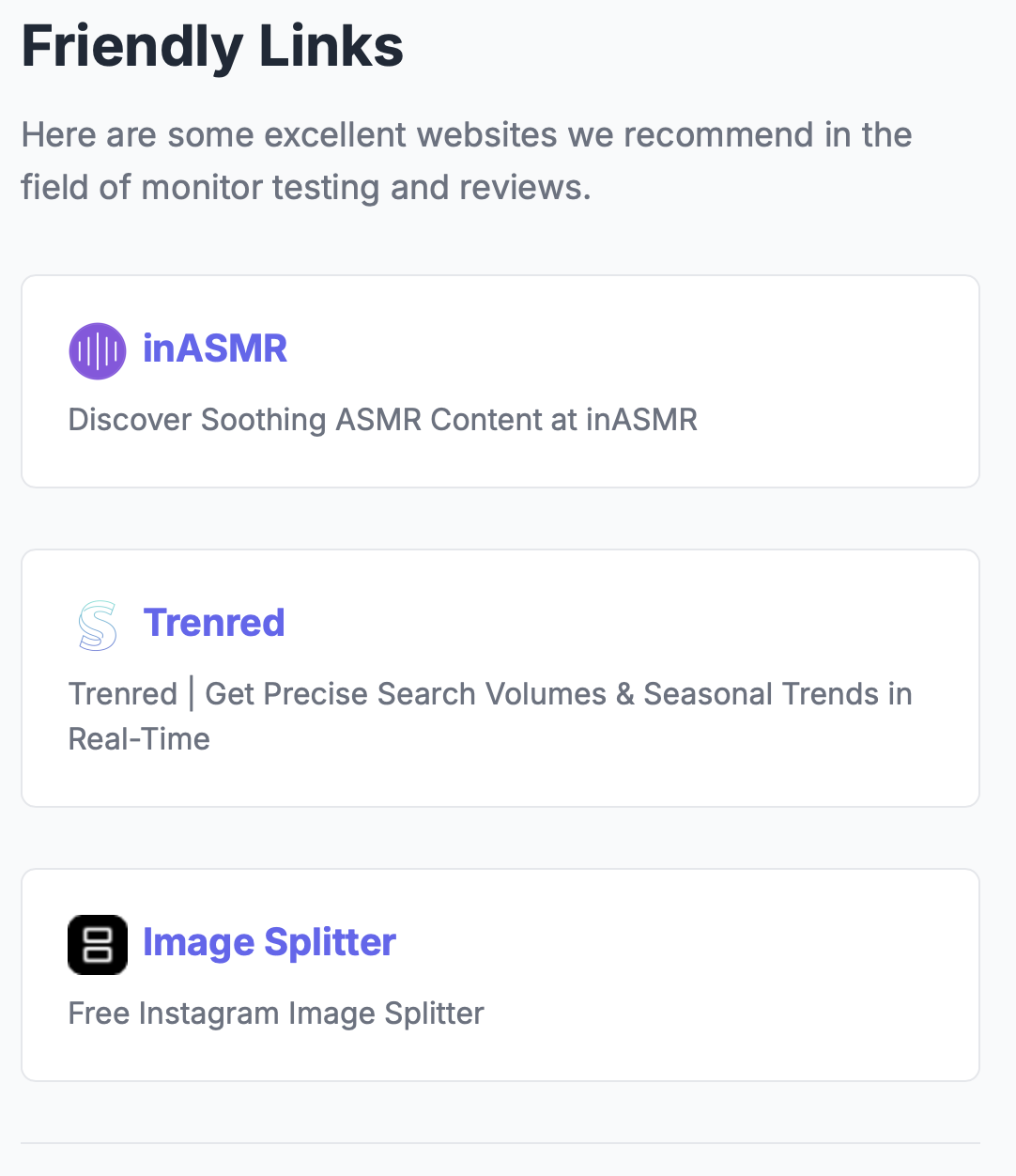Viewport: 1016px width, 1176px height.
Task: Open the Image Splitter link title
Action: pos(269,943)
